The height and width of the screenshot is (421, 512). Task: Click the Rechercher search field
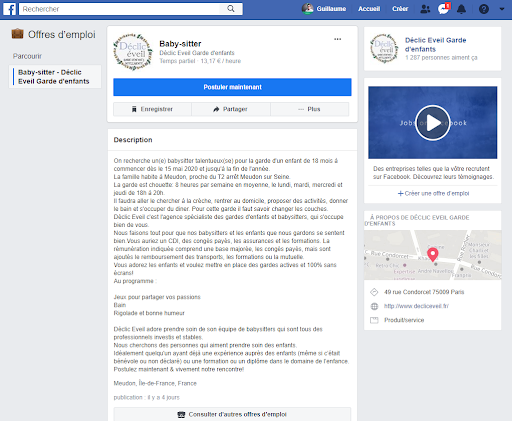pos(119,9)
